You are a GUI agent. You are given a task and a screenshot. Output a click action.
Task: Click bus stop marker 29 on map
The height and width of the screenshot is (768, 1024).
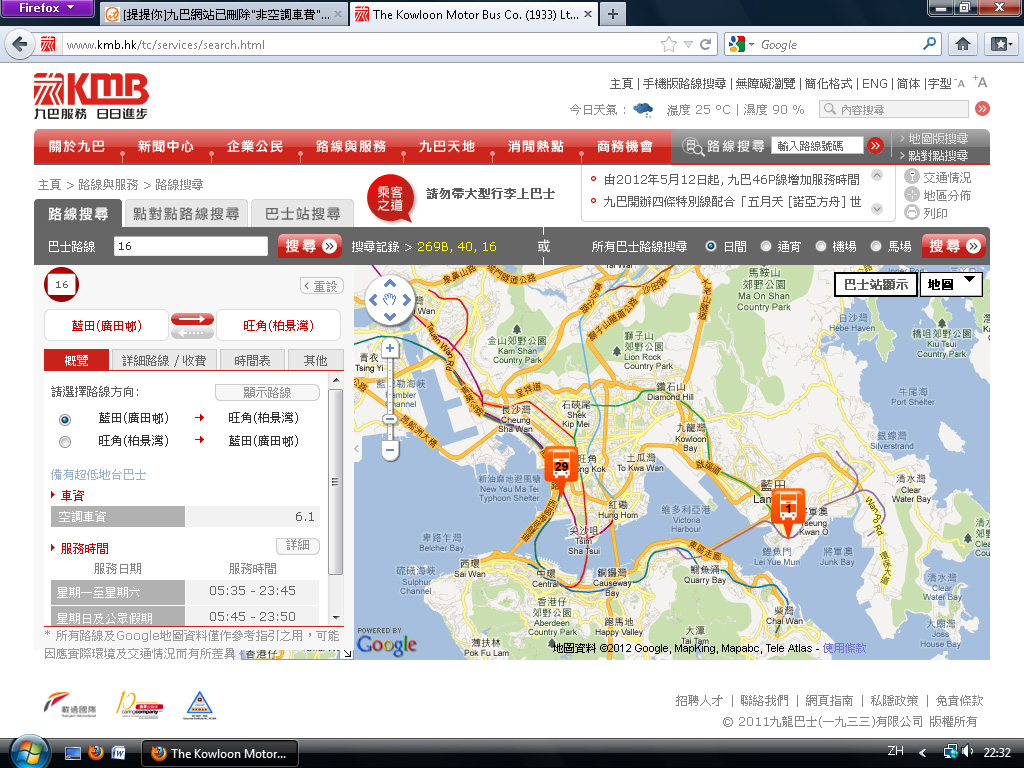point(560,467)
